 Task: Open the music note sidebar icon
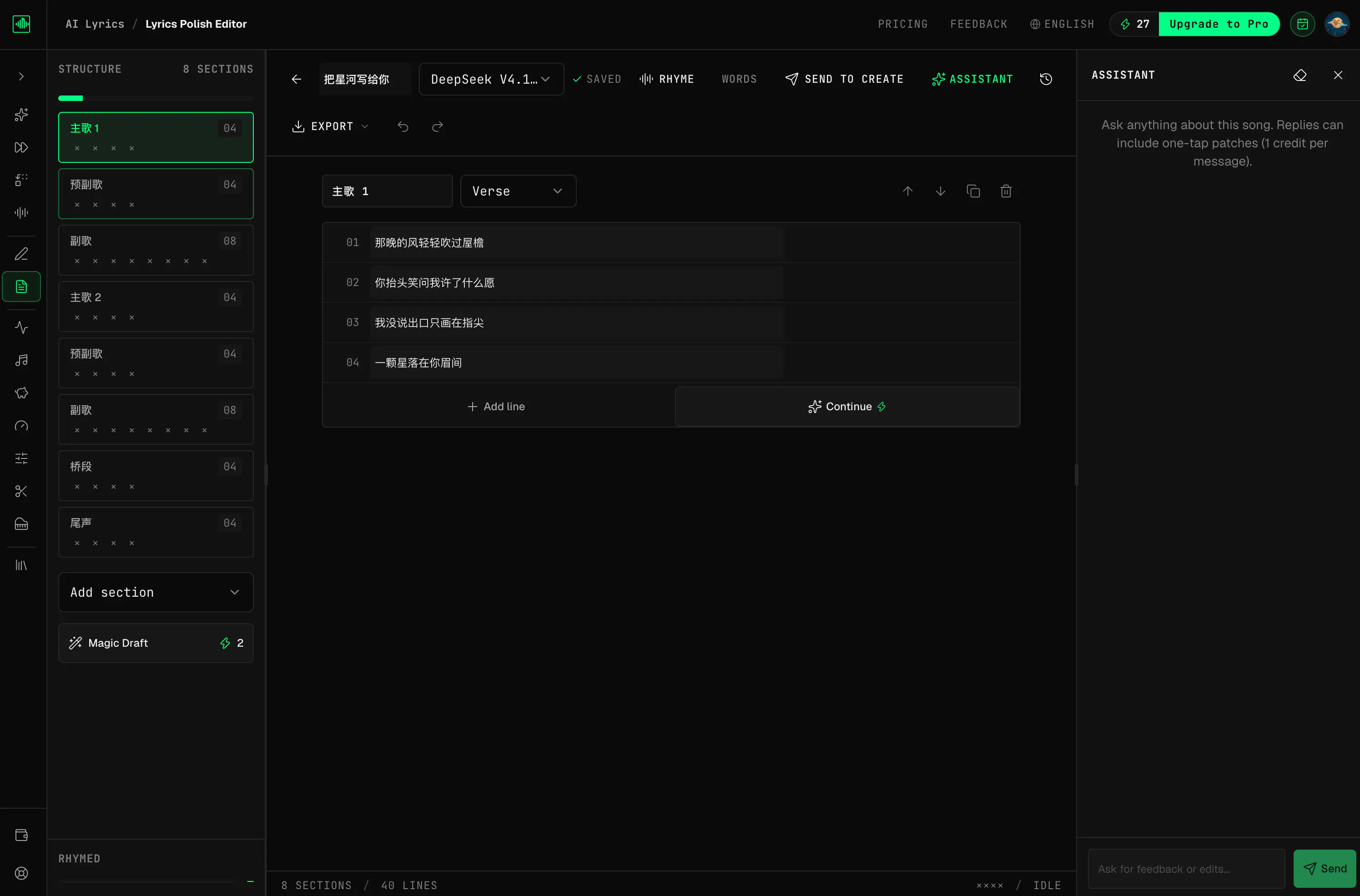[21, 360]
